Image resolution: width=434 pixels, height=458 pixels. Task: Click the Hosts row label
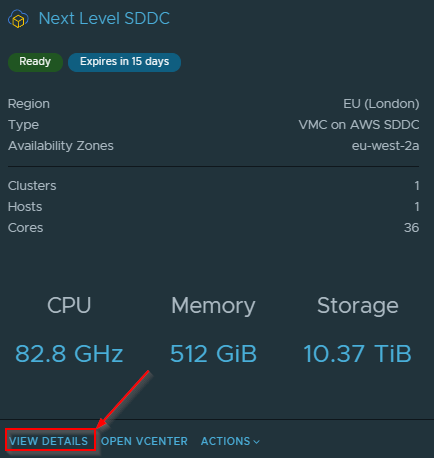pos(25,207)
